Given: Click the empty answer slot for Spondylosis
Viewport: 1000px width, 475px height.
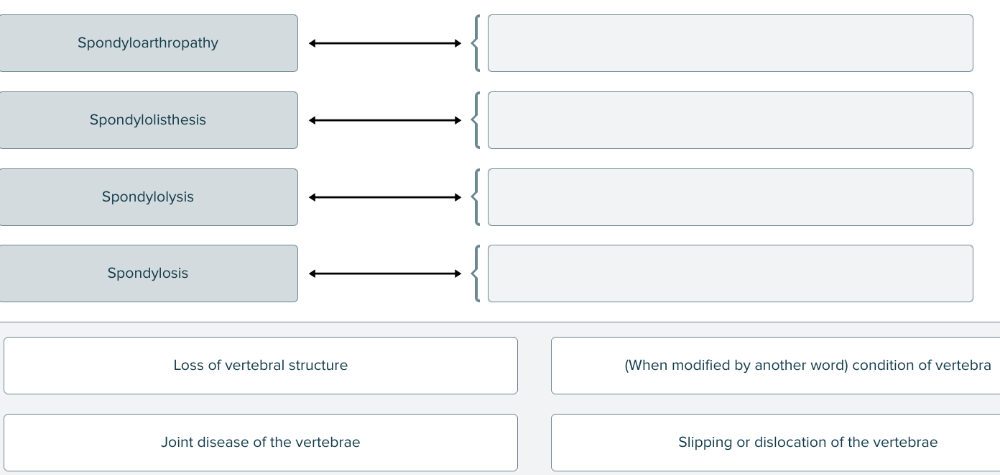Looking at the screenshot, I should (x=730, y=273).
